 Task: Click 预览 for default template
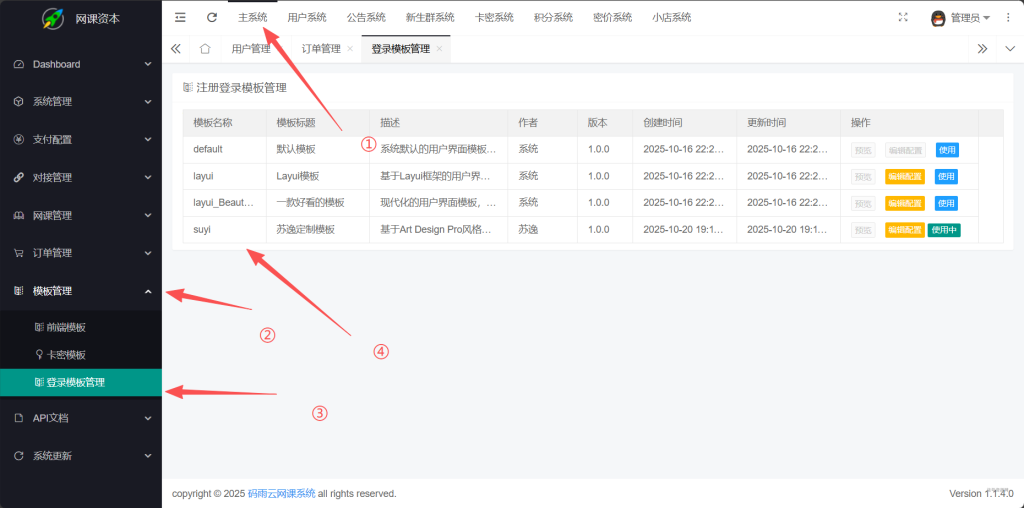pyautogui.click(x=863, y=150)
